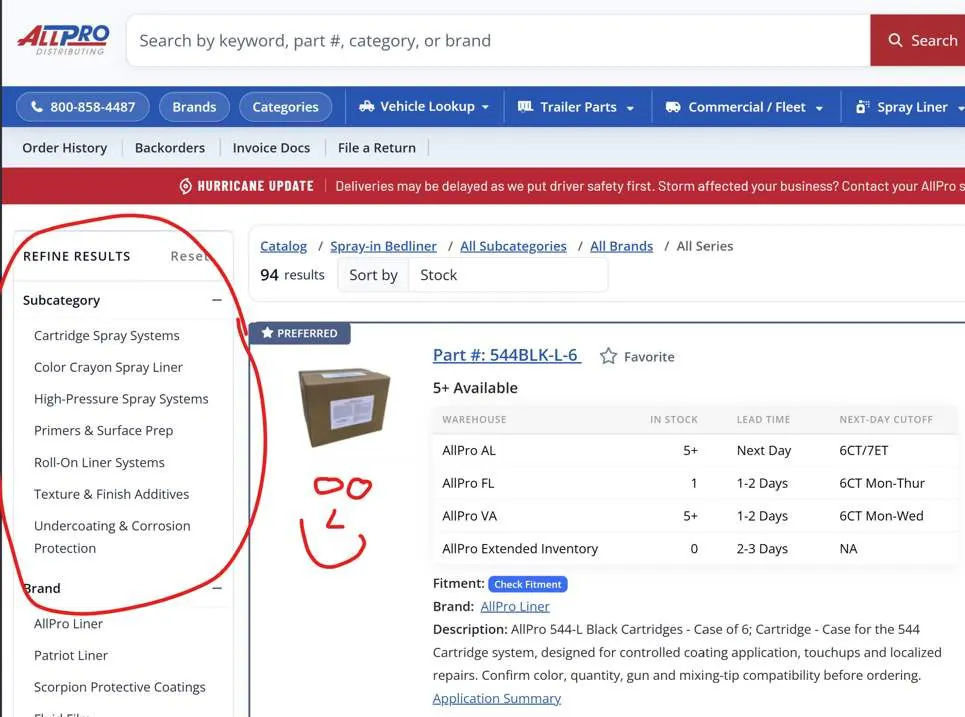Open the Trailer Parts dropdown arrow

[x=630, y=108]
